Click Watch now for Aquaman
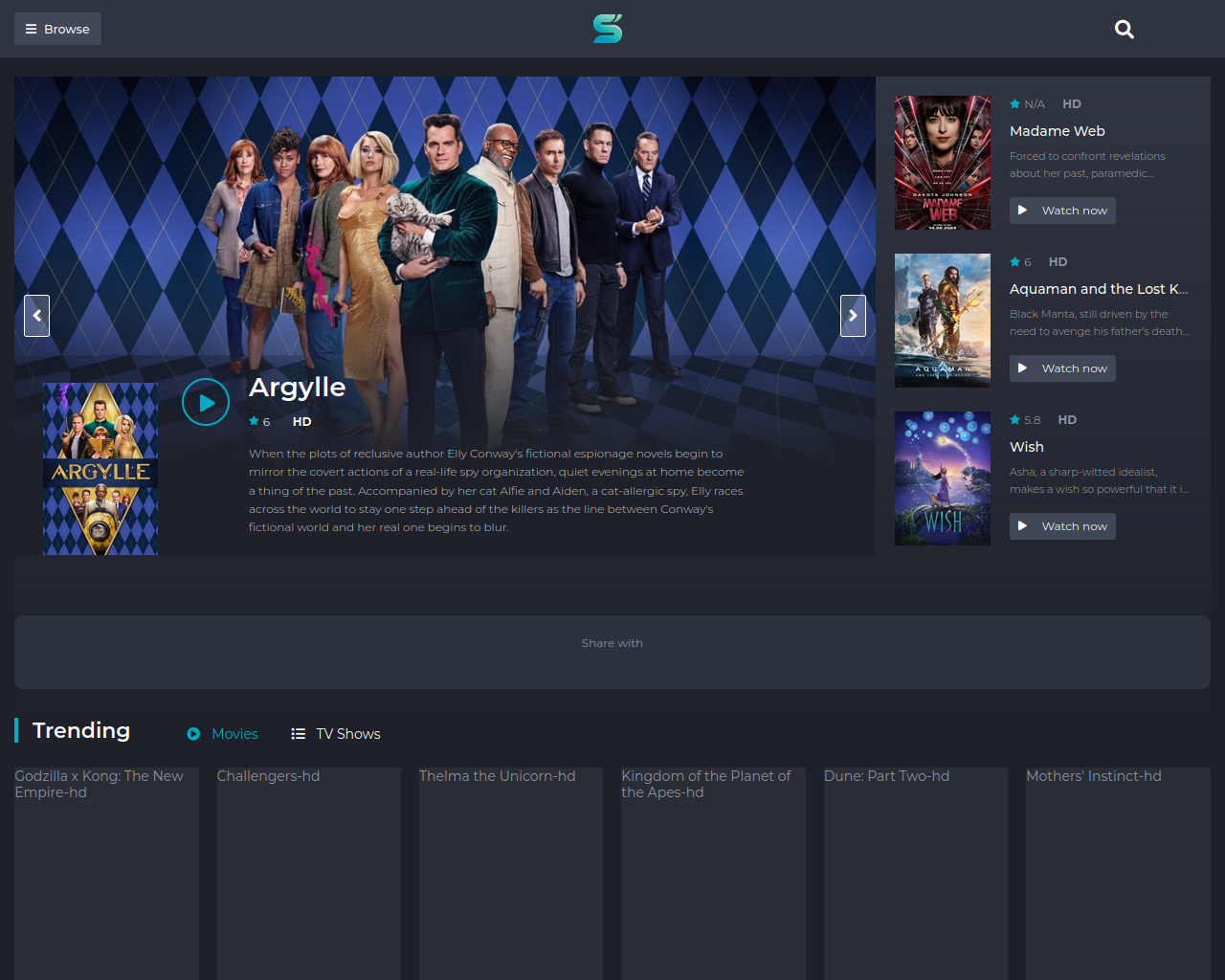The width and height of the screenshot is (1225, 980). pos(1062,368)
